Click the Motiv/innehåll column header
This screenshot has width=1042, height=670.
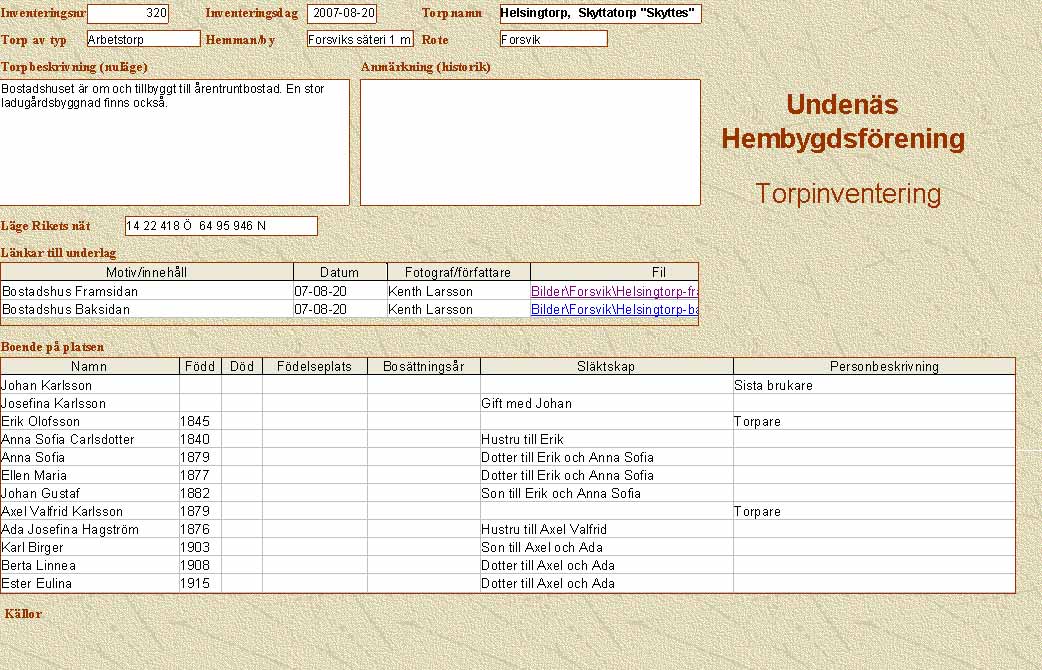(x=147, y=272)
